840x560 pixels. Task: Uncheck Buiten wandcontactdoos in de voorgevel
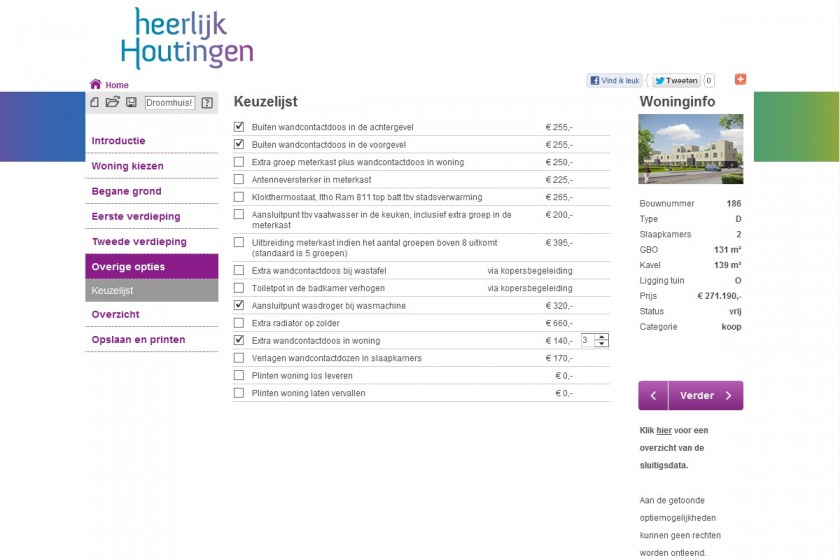coord(239,144)
